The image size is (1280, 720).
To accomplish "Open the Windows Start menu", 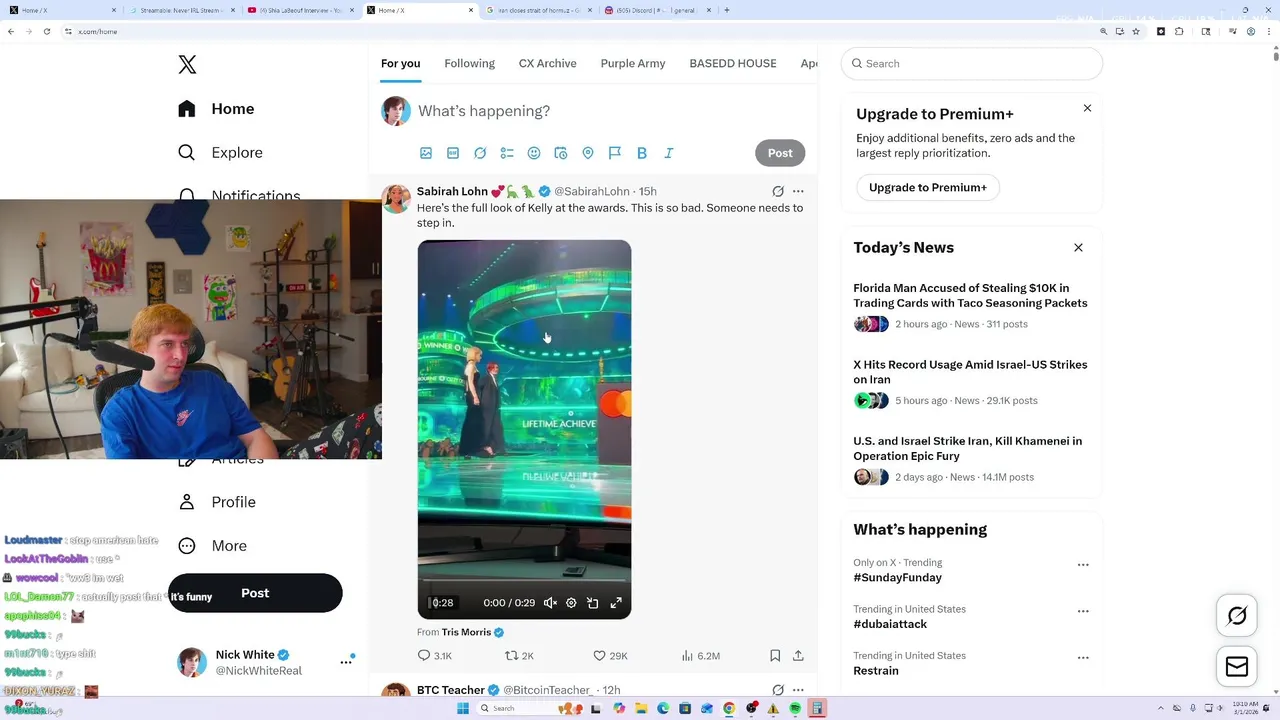I will coord(463,708).
